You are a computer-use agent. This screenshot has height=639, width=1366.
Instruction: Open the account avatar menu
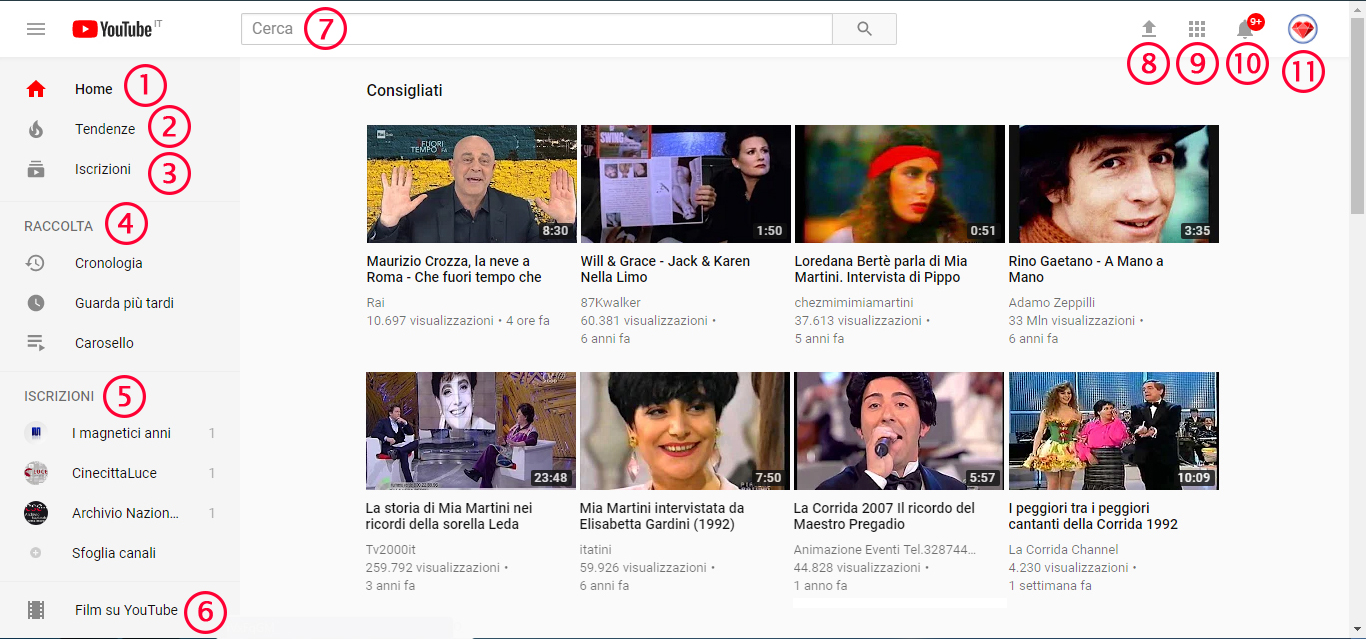click(x=1303, y=29)
